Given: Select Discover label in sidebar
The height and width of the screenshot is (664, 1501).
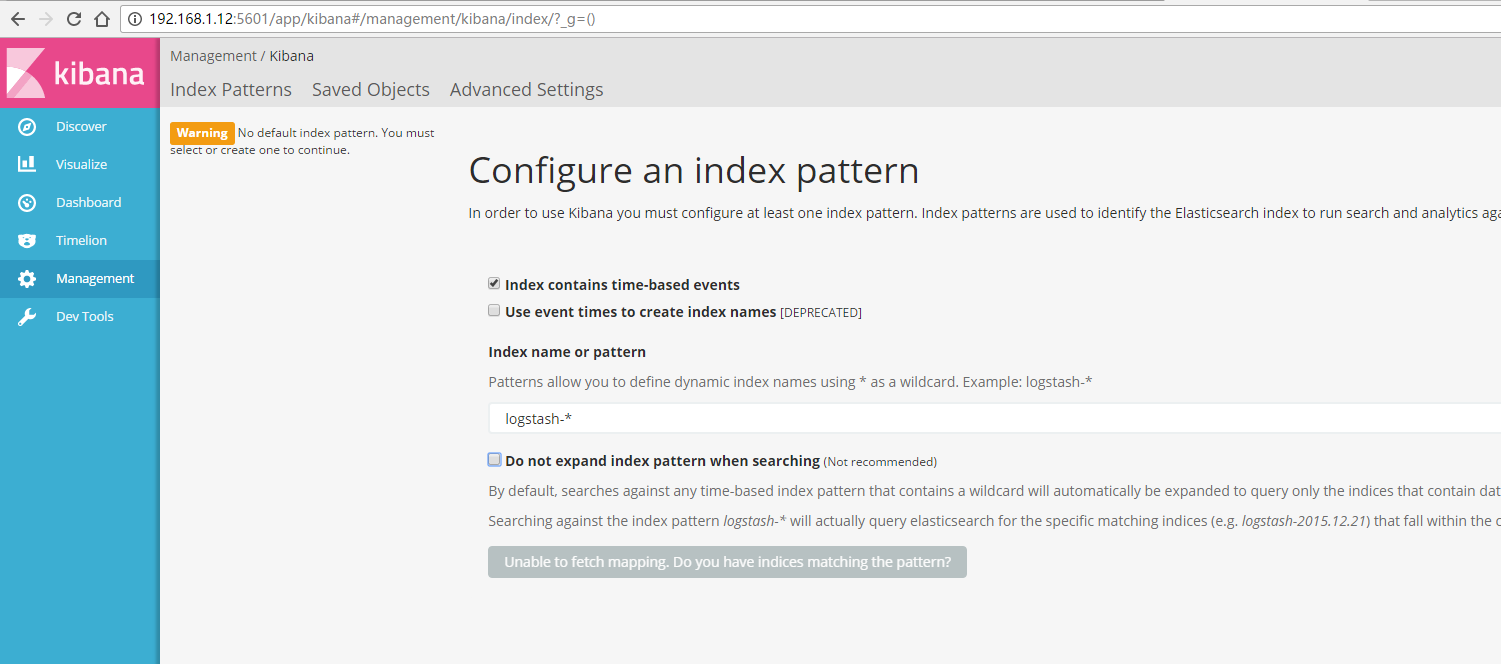Looking at the screenshot, I should 81,127.
